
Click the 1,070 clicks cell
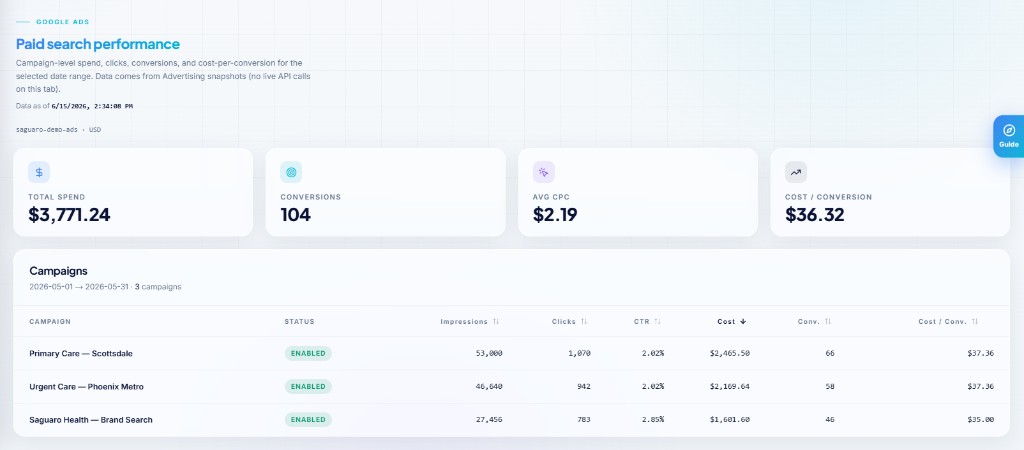point(579,353)
